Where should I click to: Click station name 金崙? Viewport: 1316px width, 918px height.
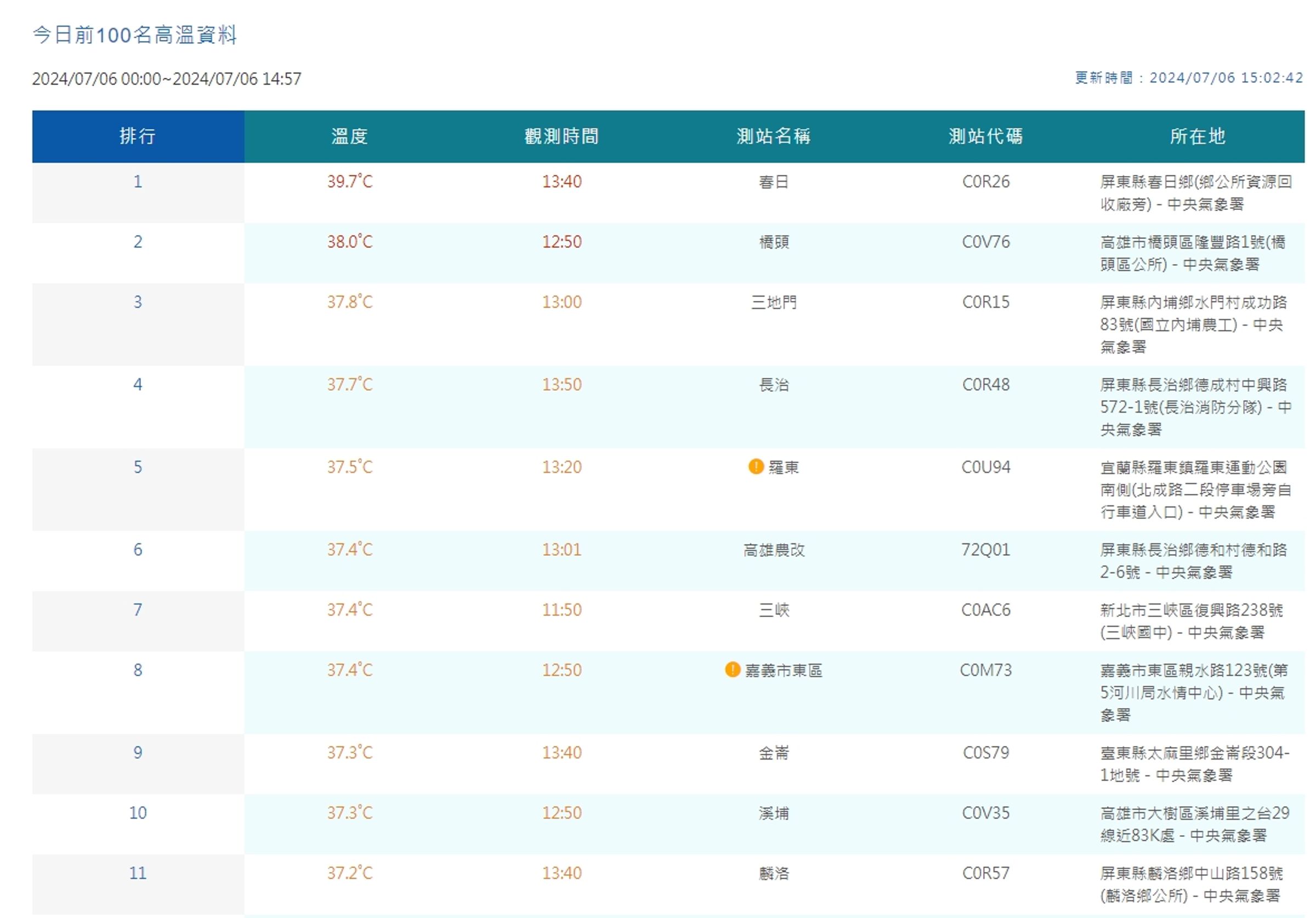774,753
